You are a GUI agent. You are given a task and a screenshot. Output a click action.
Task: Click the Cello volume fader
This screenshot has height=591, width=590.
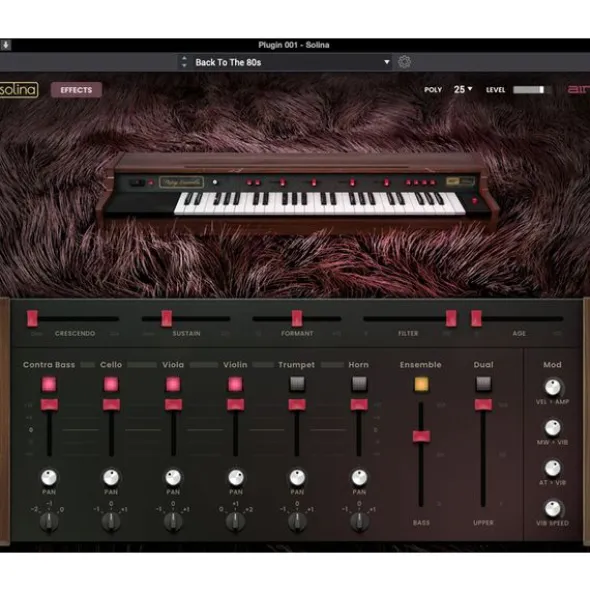point(111,405)
